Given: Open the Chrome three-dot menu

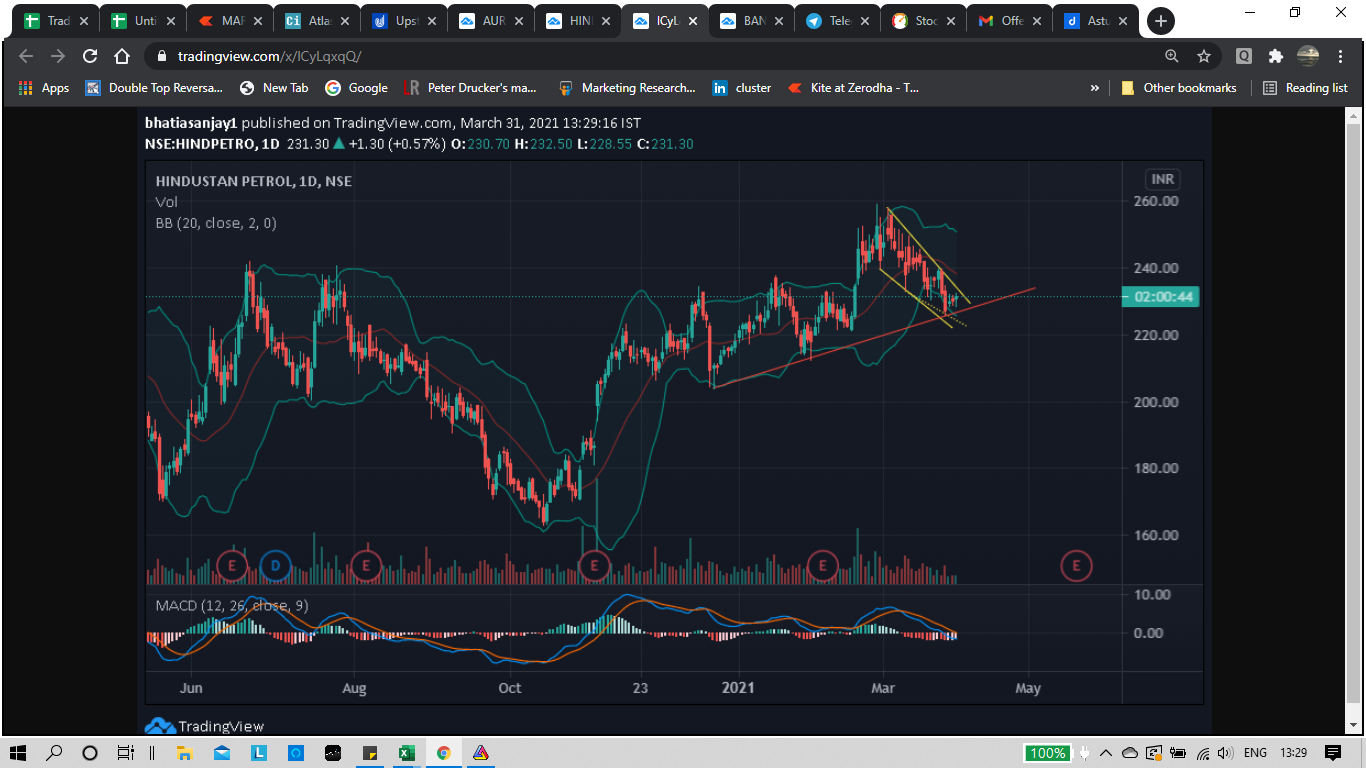Looking at the screenshot, I should pyautogui.click(x=1340, y=56).
